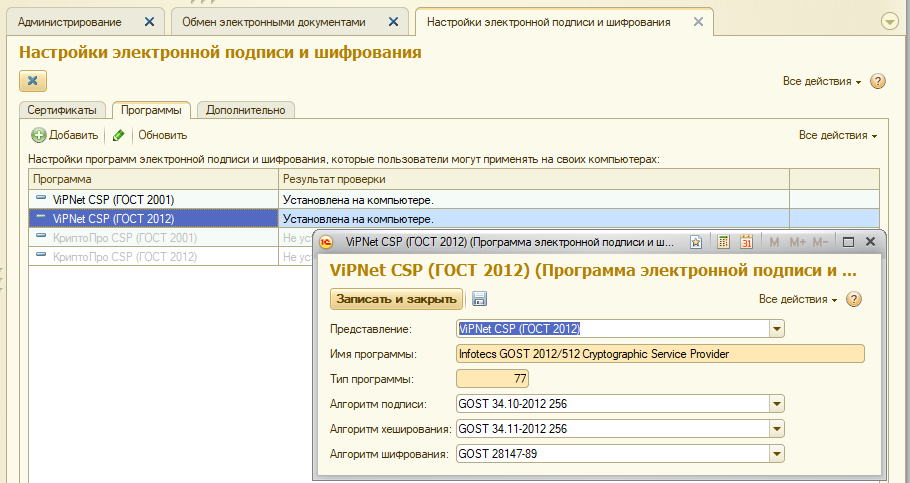This screenshot has width=910, height=483.
Task: Click M+ memory button in title bar
Action: point(797,242)
